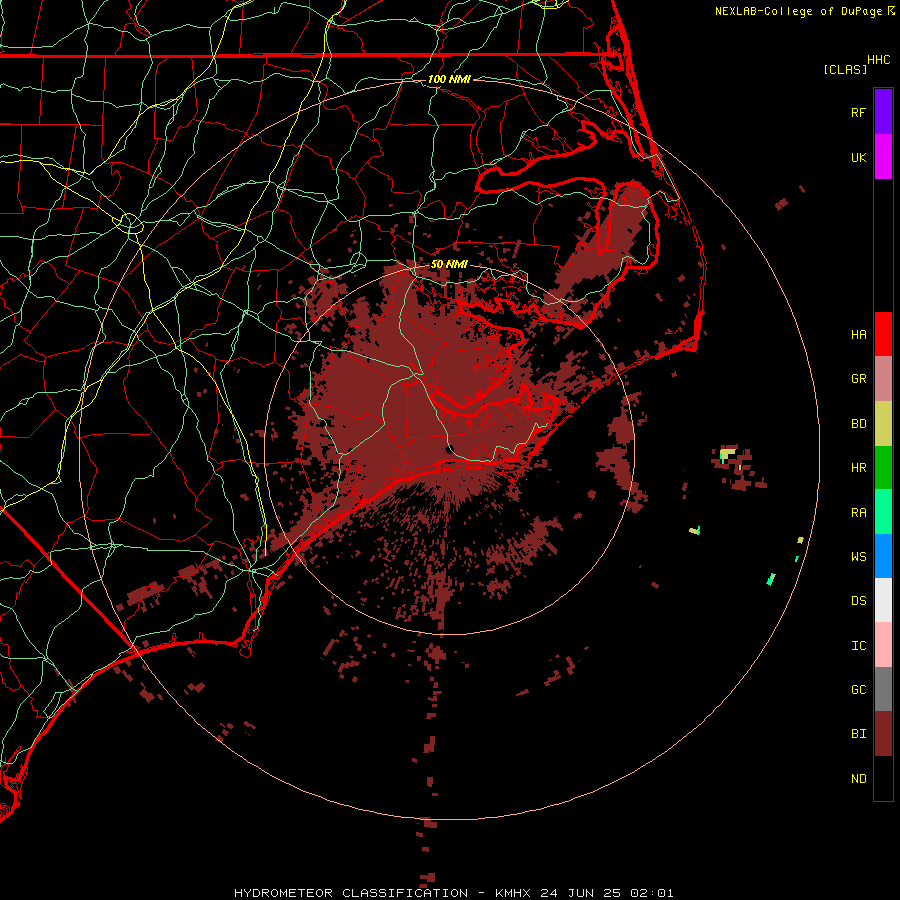The width and height of the screenshot is (900, 900).
Task: Click the ND black legend swatch
Action: point(883,778)
